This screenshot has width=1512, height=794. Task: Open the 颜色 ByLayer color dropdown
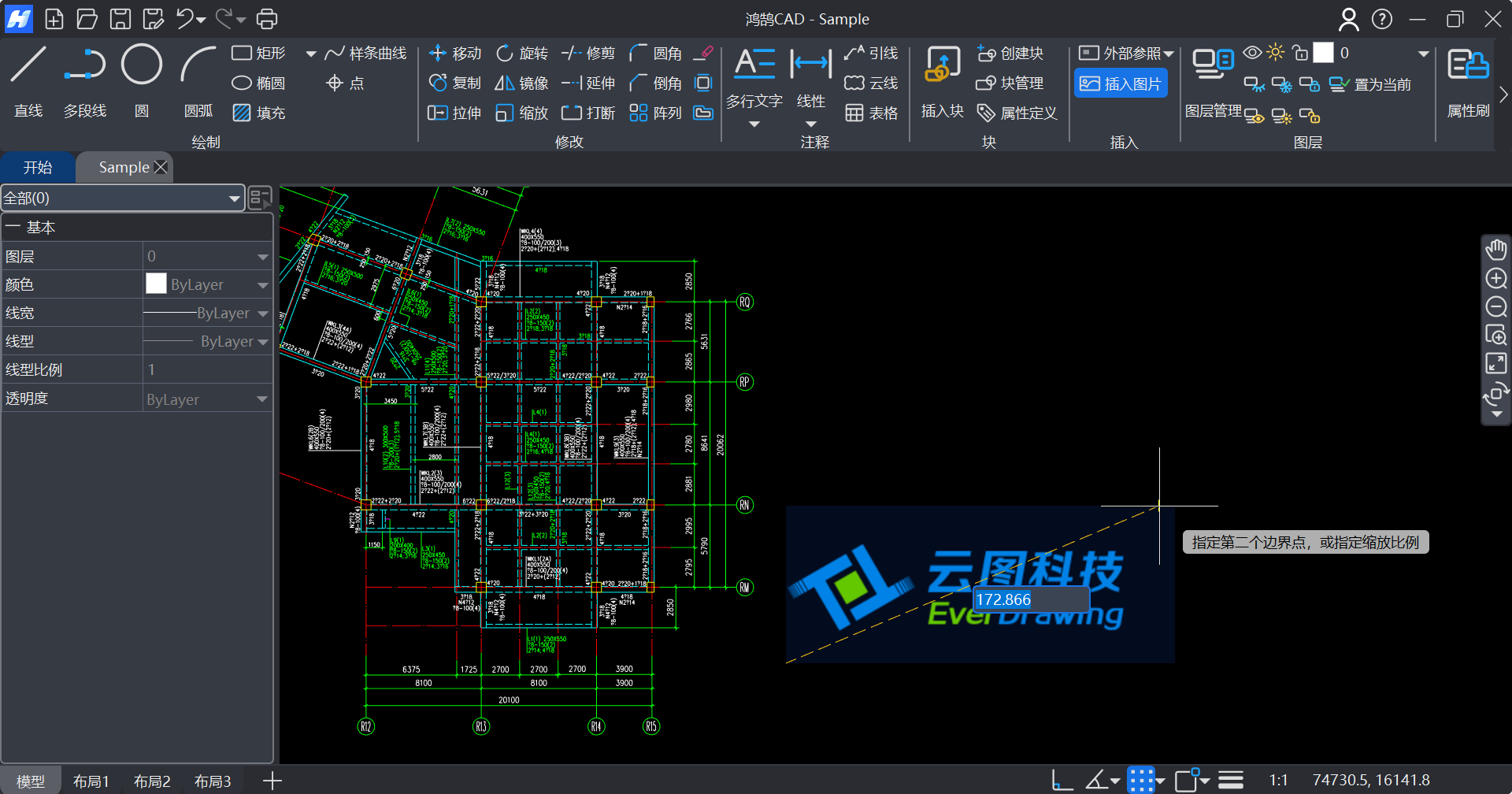pyautogui.click(x=263, y=285)
